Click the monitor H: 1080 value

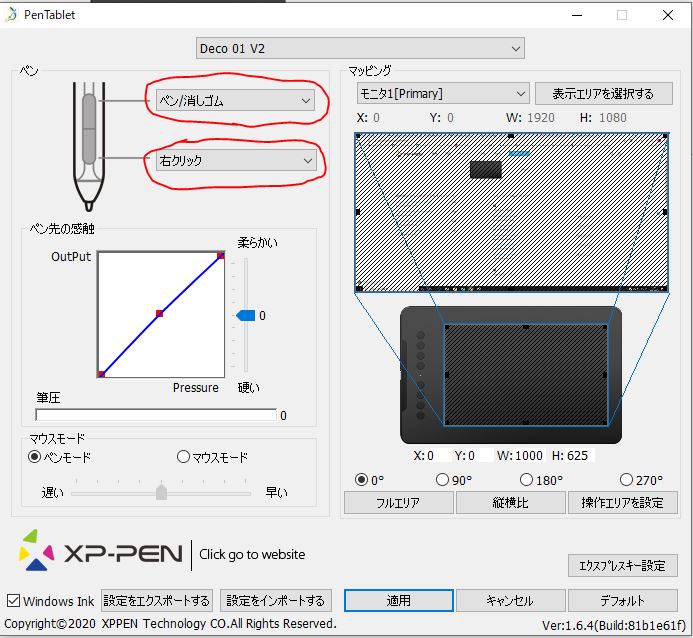point(613,118)
